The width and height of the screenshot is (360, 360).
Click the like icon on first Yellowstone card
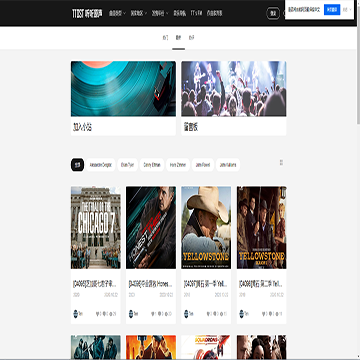click(x=208, y=314)
